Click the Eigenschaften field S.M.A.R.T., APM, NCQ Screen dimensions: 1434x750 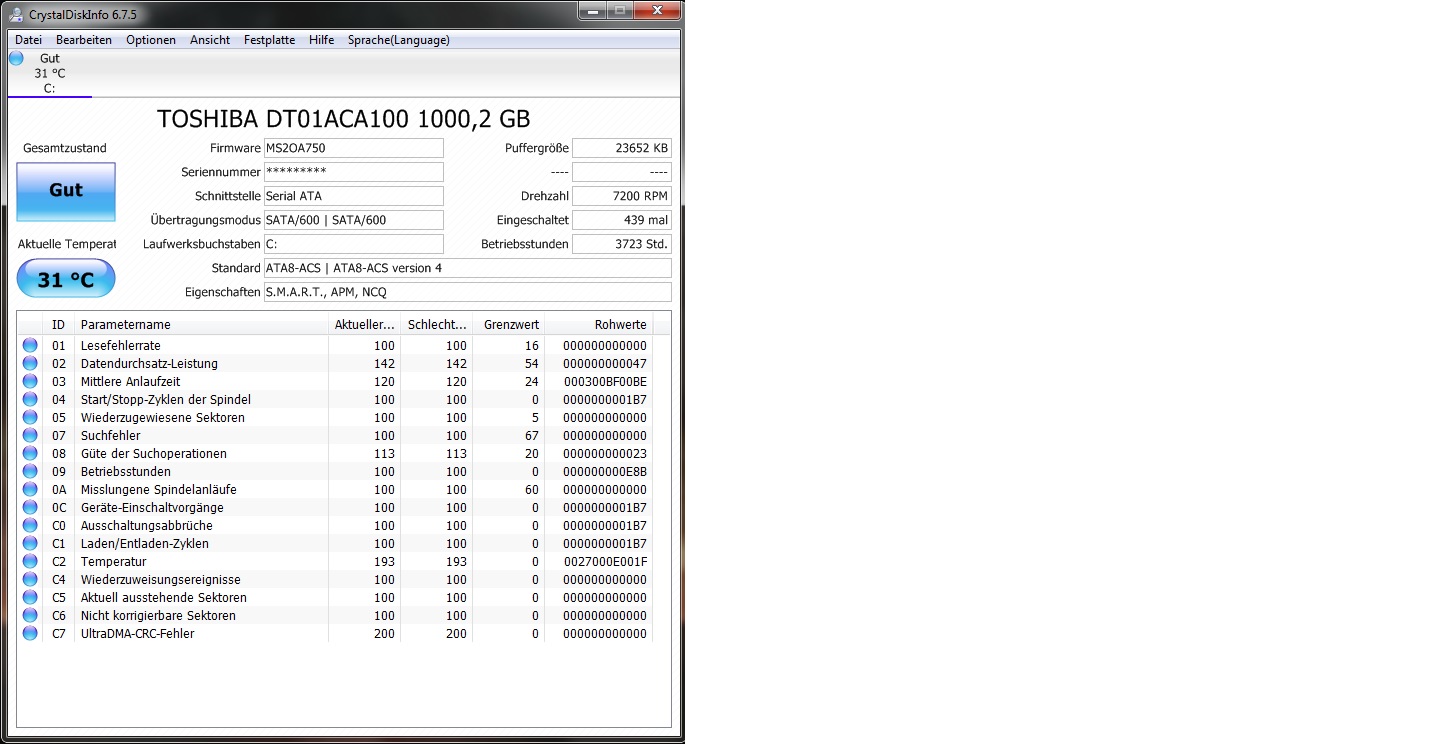coord(467,292)
